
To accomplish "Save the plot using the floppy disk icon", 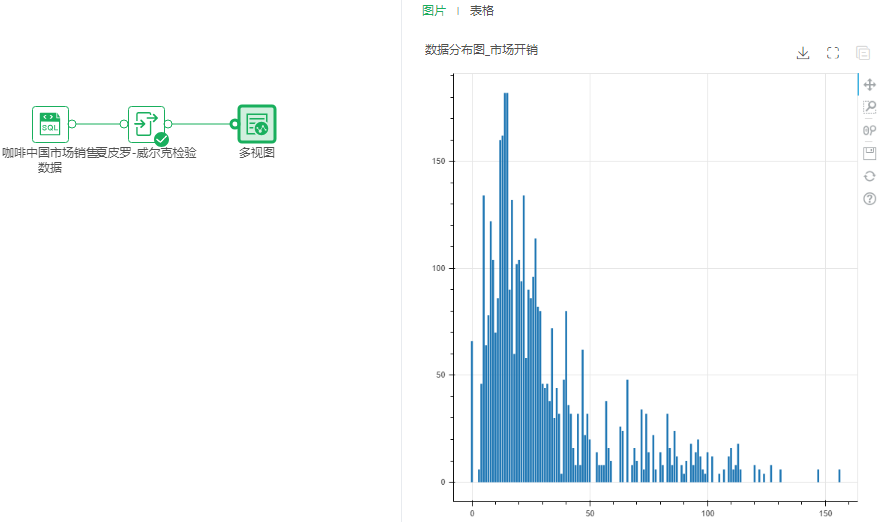I will point(869,153).
